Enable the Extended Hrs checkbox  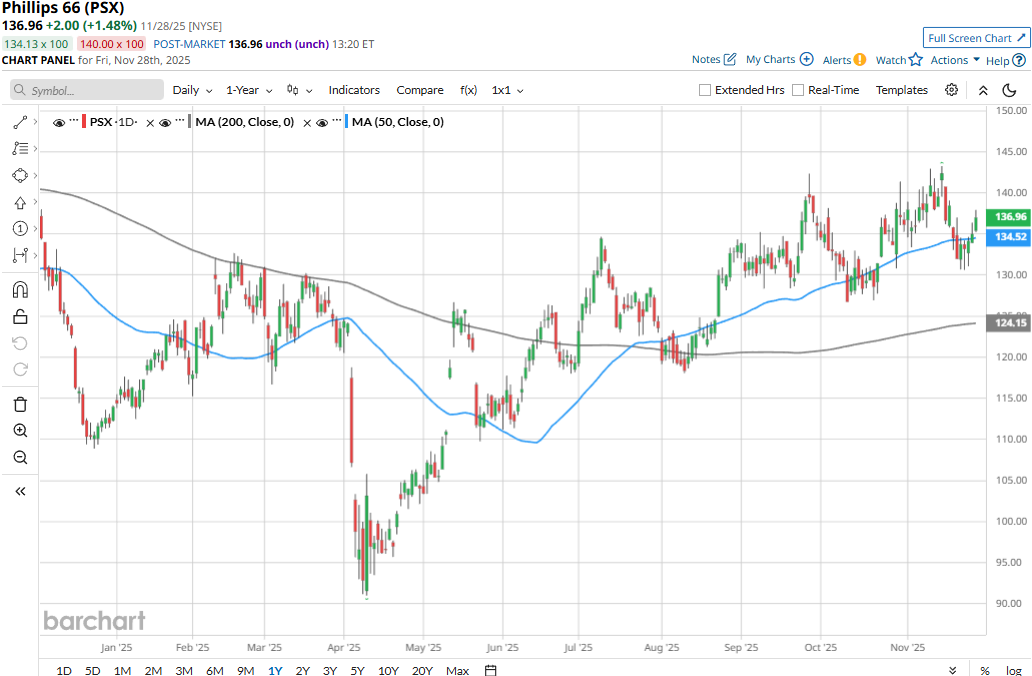coord(705,90)
